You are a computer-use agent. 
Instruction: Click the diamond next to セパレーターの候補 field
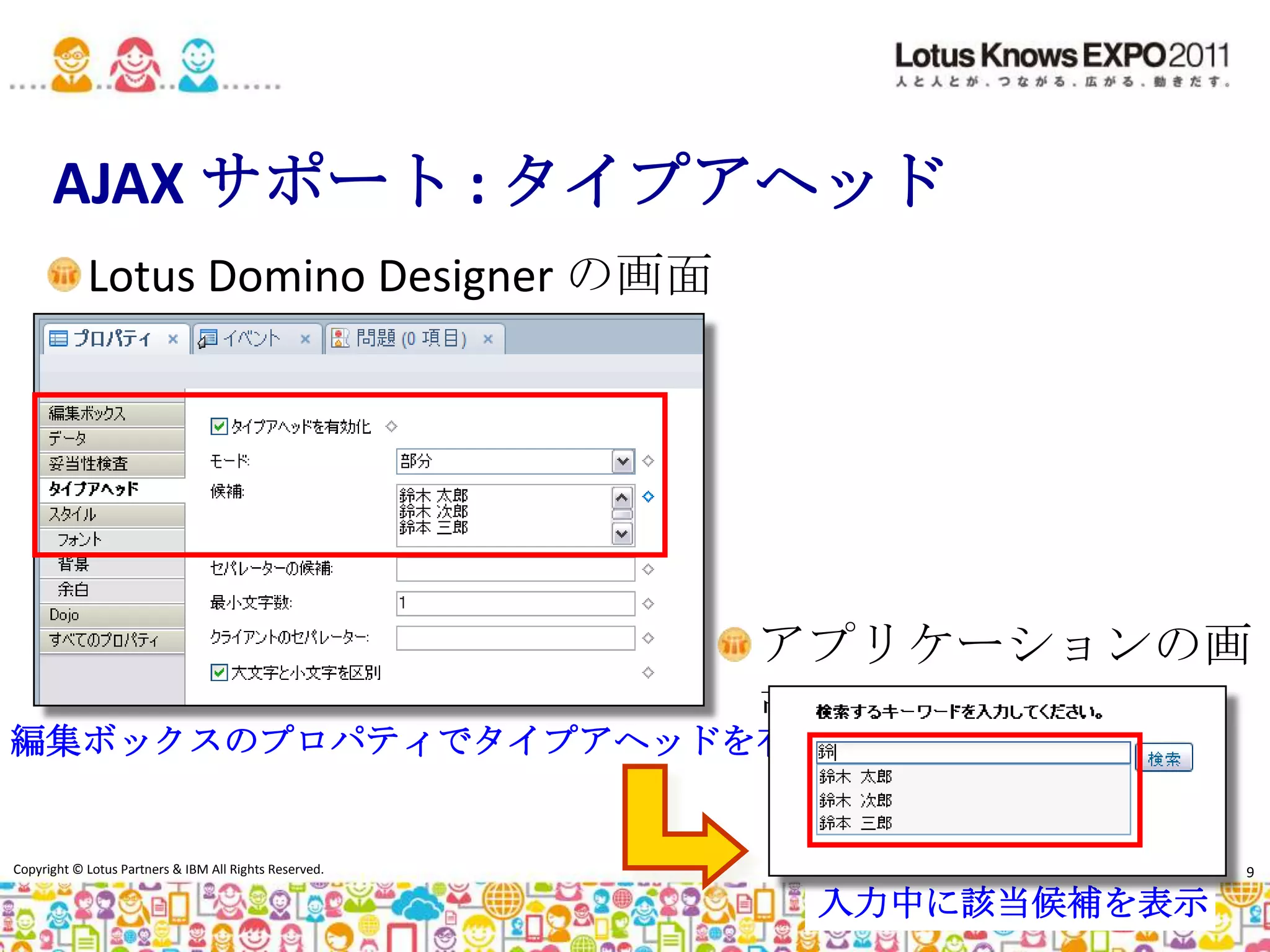(x=648, y=569)
